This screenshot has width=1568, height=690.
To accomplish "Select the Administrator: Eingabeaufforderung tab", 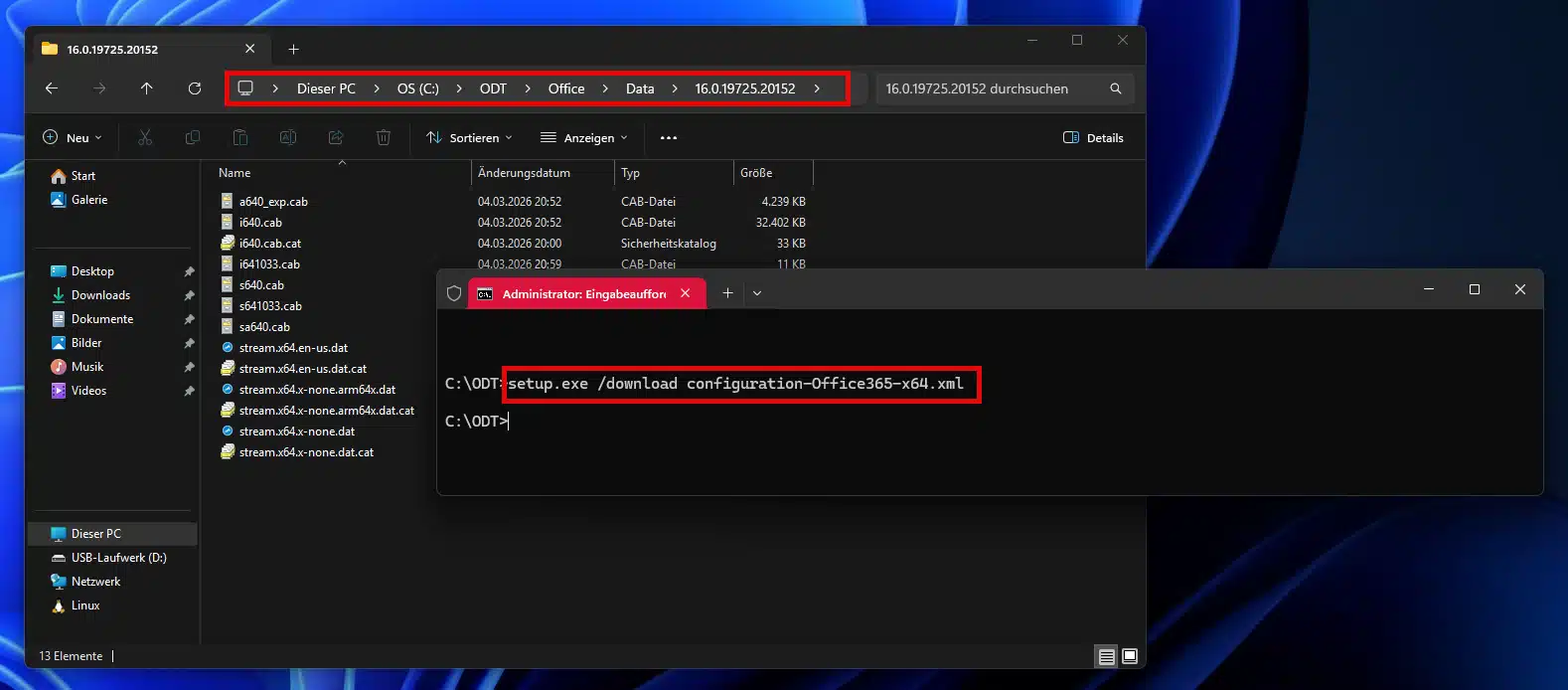I will click(582, 294).
